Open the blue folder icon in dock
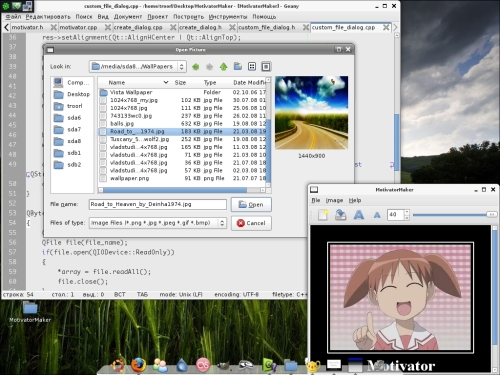The image size is (500, 375). point(291,366)
